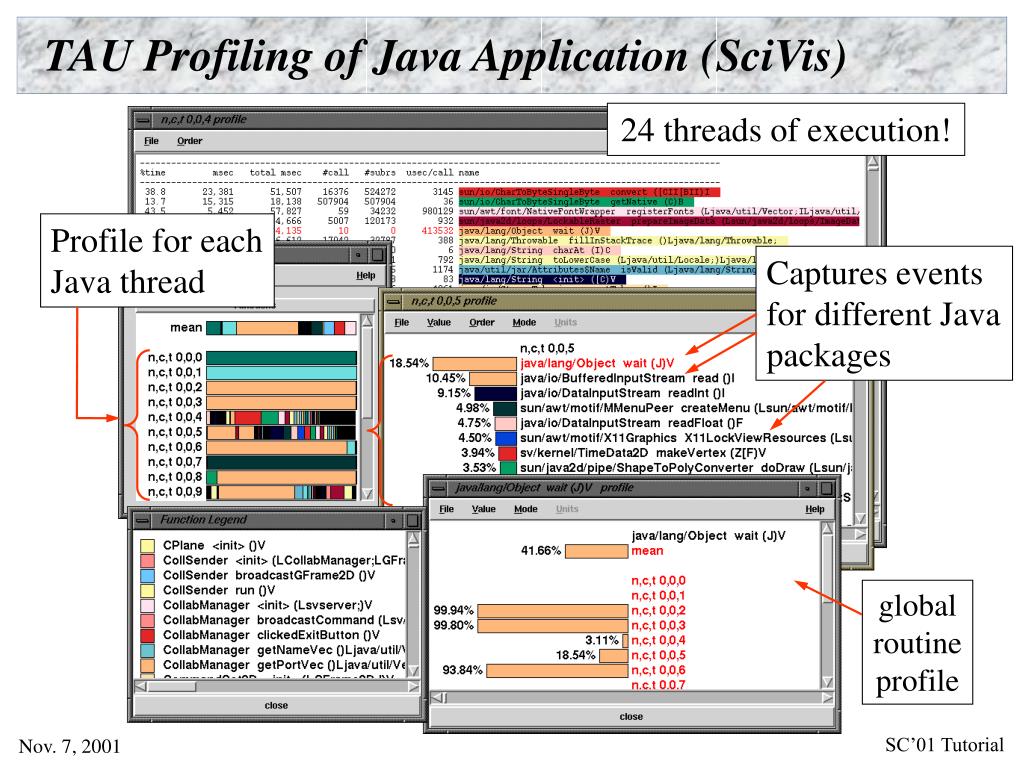Open Value menu in n,c,t 0,0,5 profile
This screenshot has width=1024, height=768.
coord(439,323)
